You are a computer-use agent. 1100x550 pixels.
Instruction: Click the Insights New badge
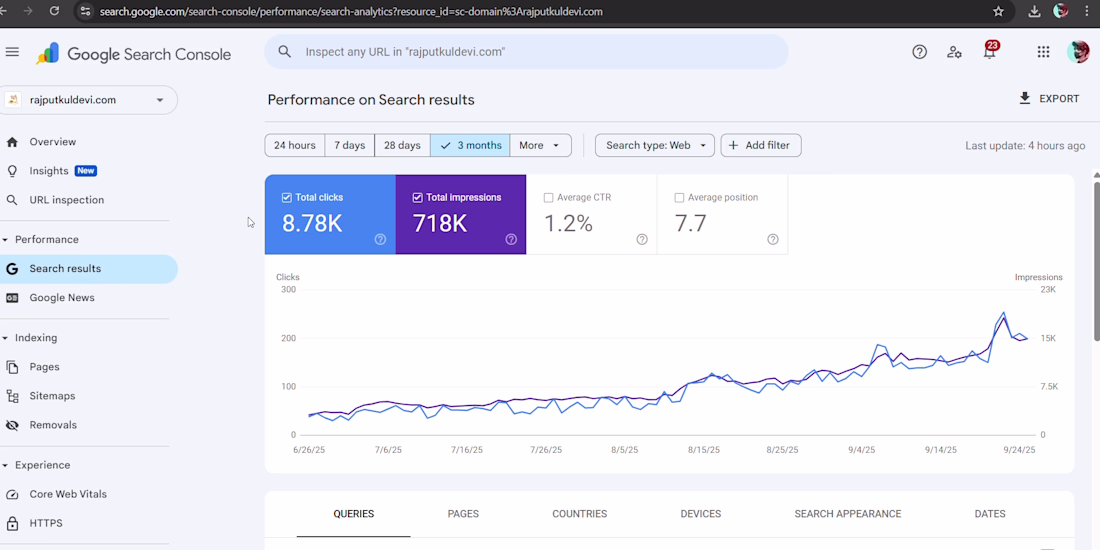click(86, 171)
